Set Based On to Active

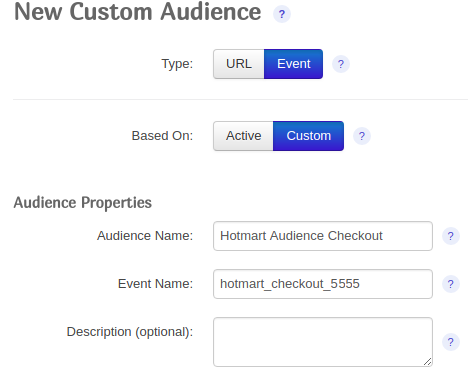[243, 136]
